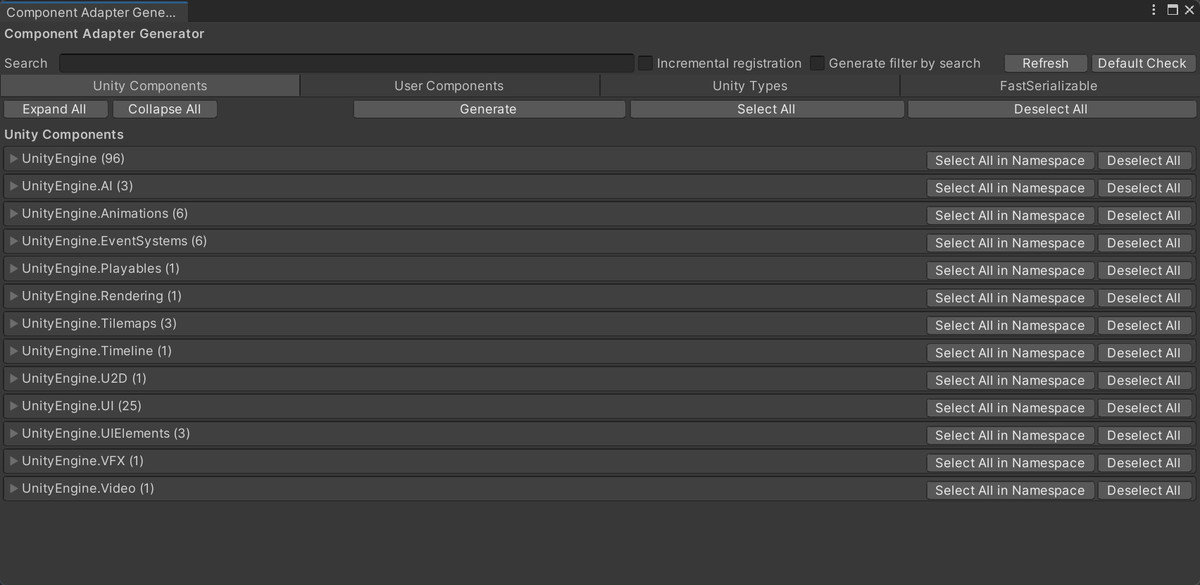Deselect All for UnityEngine.U2D row
The height and width of the screenshot is (585, 1200).
tap(1144, 380)
